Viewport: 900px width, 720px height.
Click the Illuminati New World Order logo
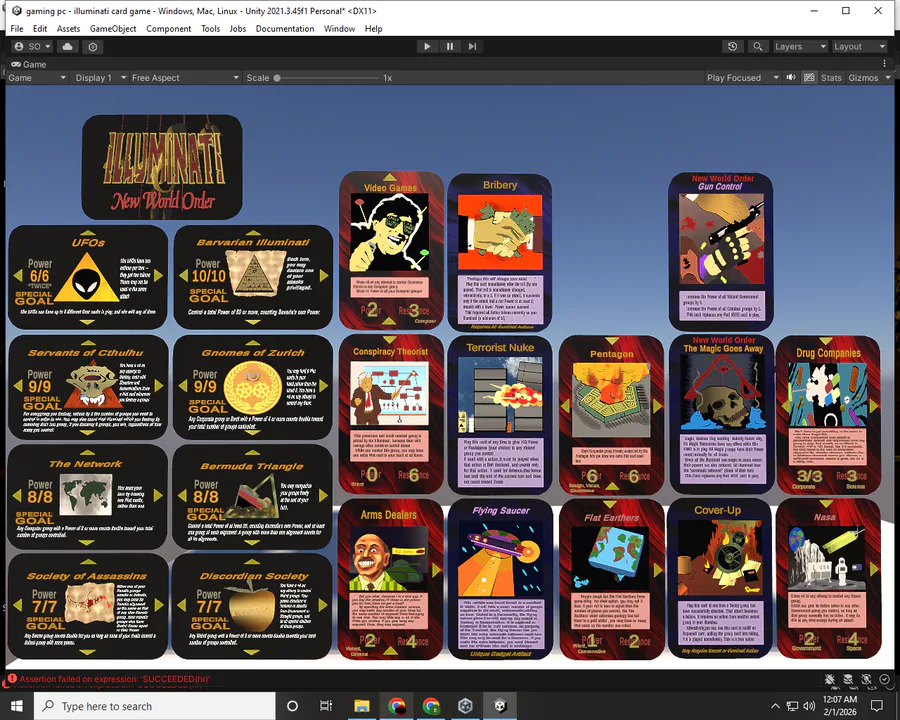click(162, 167)
